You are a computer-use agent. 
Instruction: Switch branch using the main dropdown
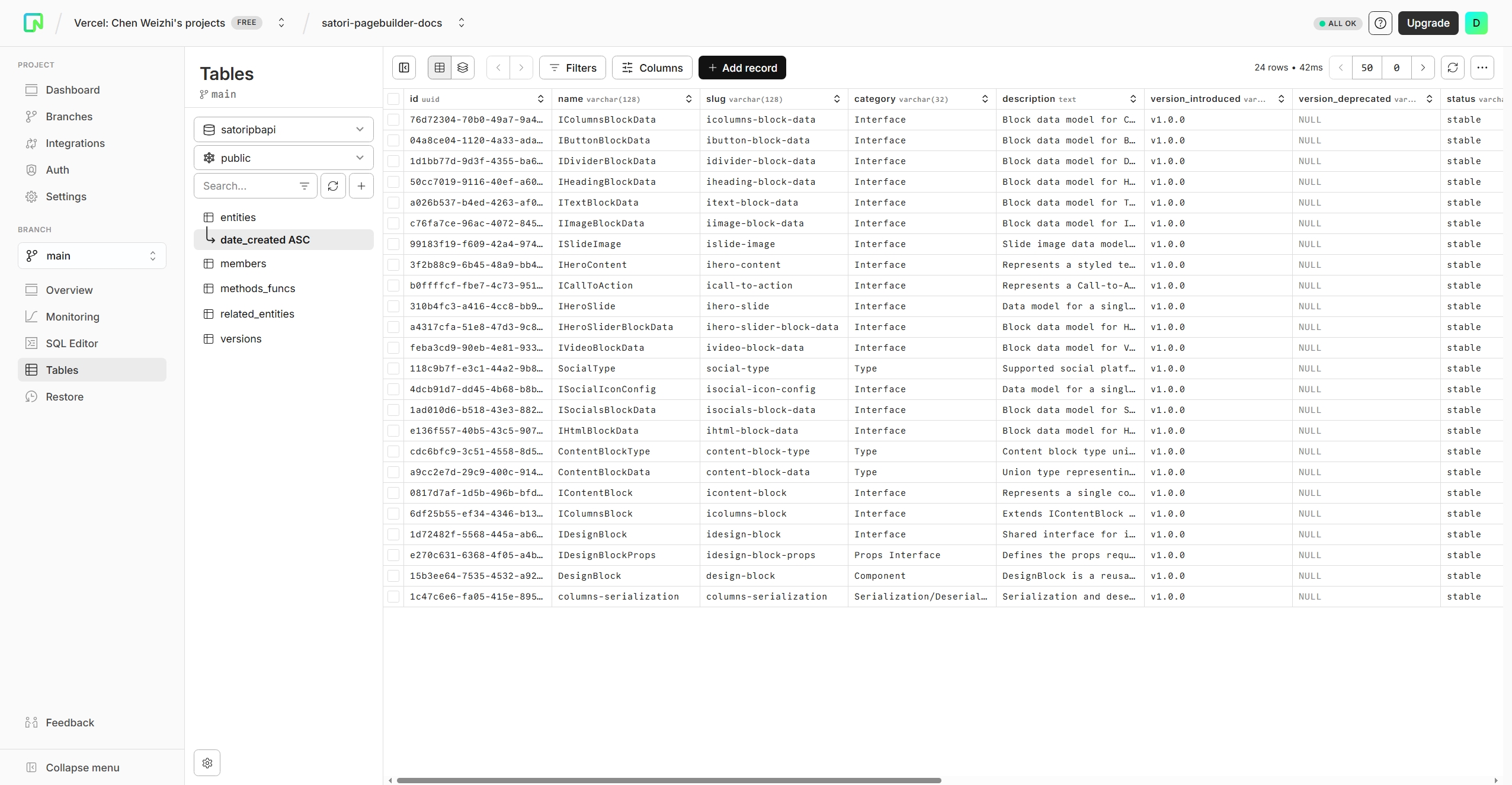click(91, 255)
